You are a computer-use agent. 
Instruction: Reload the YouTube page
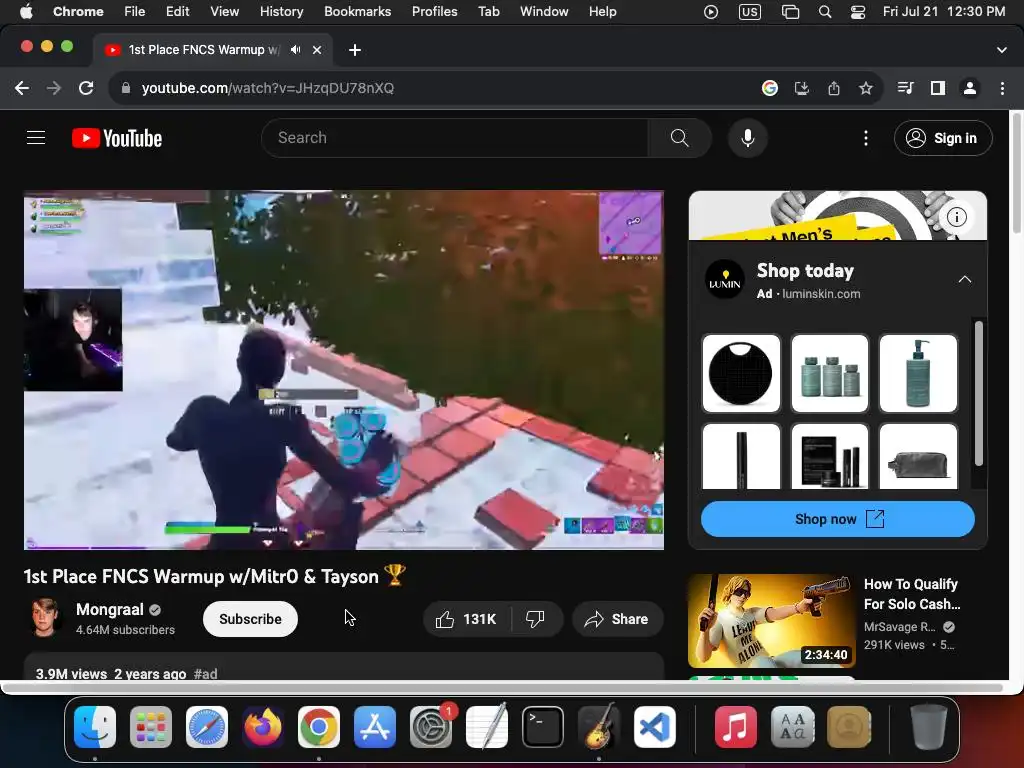pyautogui.click(x=86, y=88)
